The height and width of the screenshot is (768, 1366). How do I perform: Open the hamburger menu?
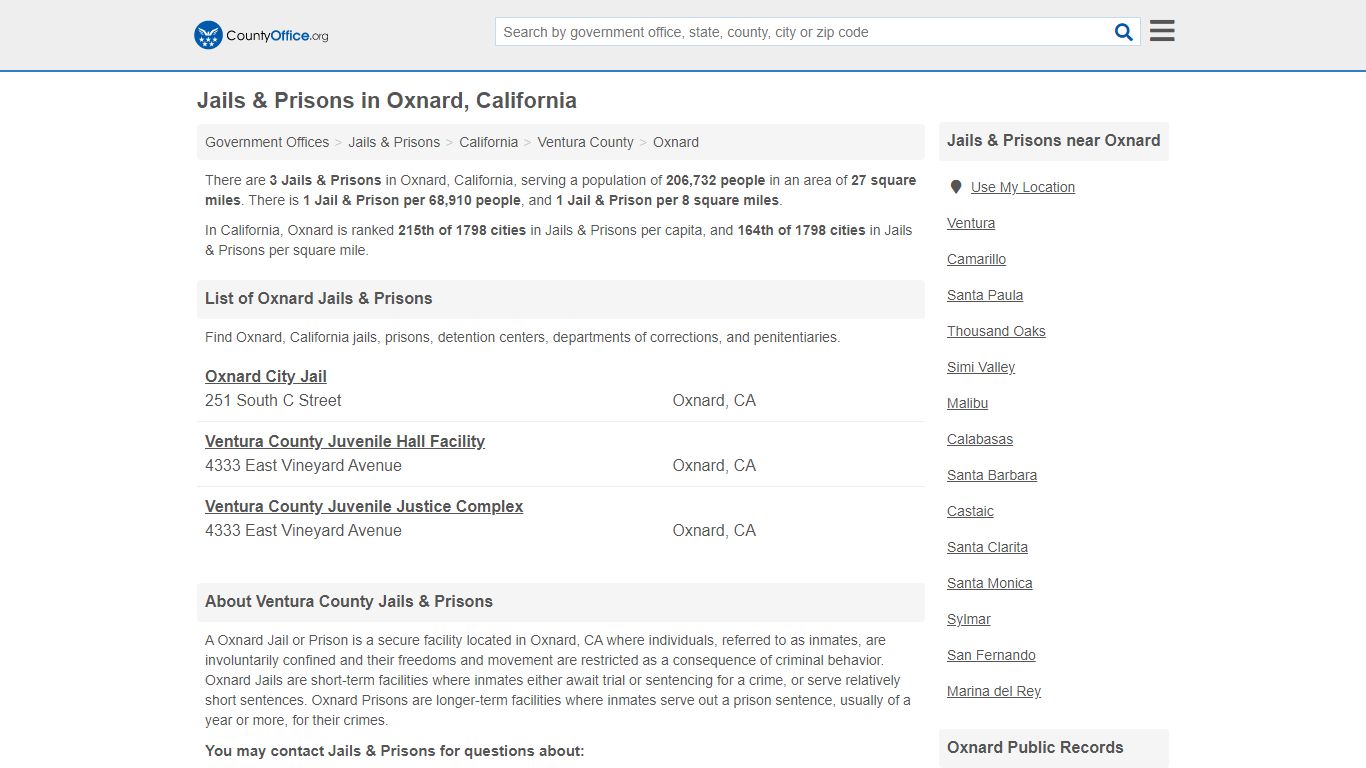tap(1162, 31)
